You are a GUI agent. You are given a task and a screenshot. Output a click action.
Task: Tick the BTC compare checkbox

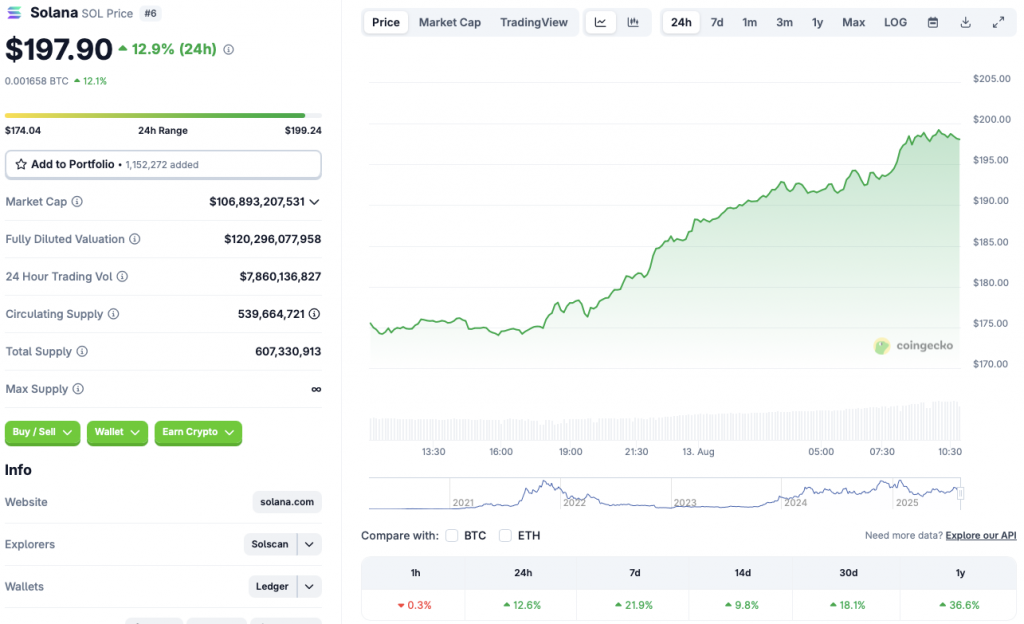[x=451, y=535]
